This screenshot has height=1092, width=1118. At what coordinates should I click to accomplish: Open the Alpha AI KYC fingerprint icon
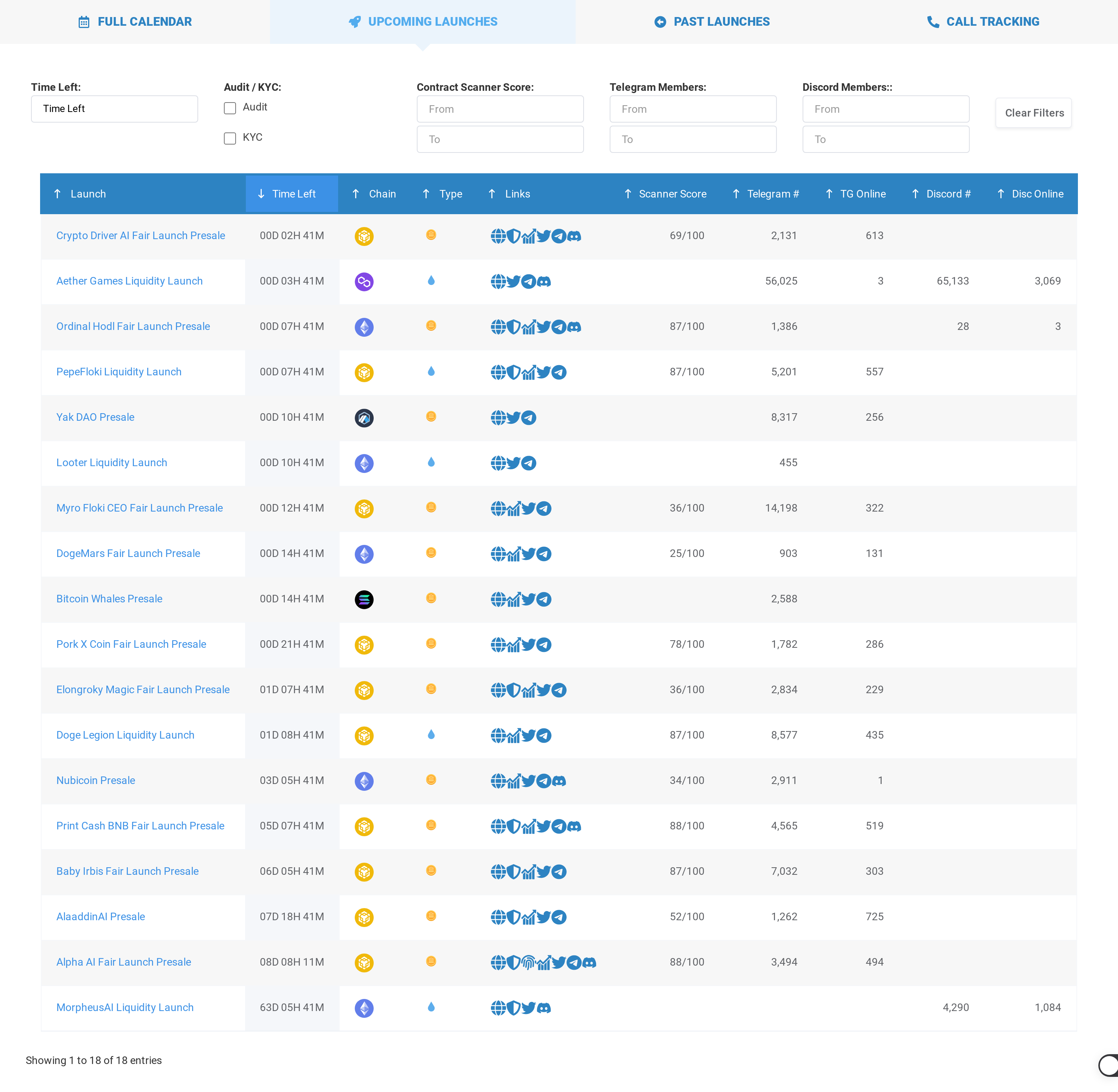[529, 962]
